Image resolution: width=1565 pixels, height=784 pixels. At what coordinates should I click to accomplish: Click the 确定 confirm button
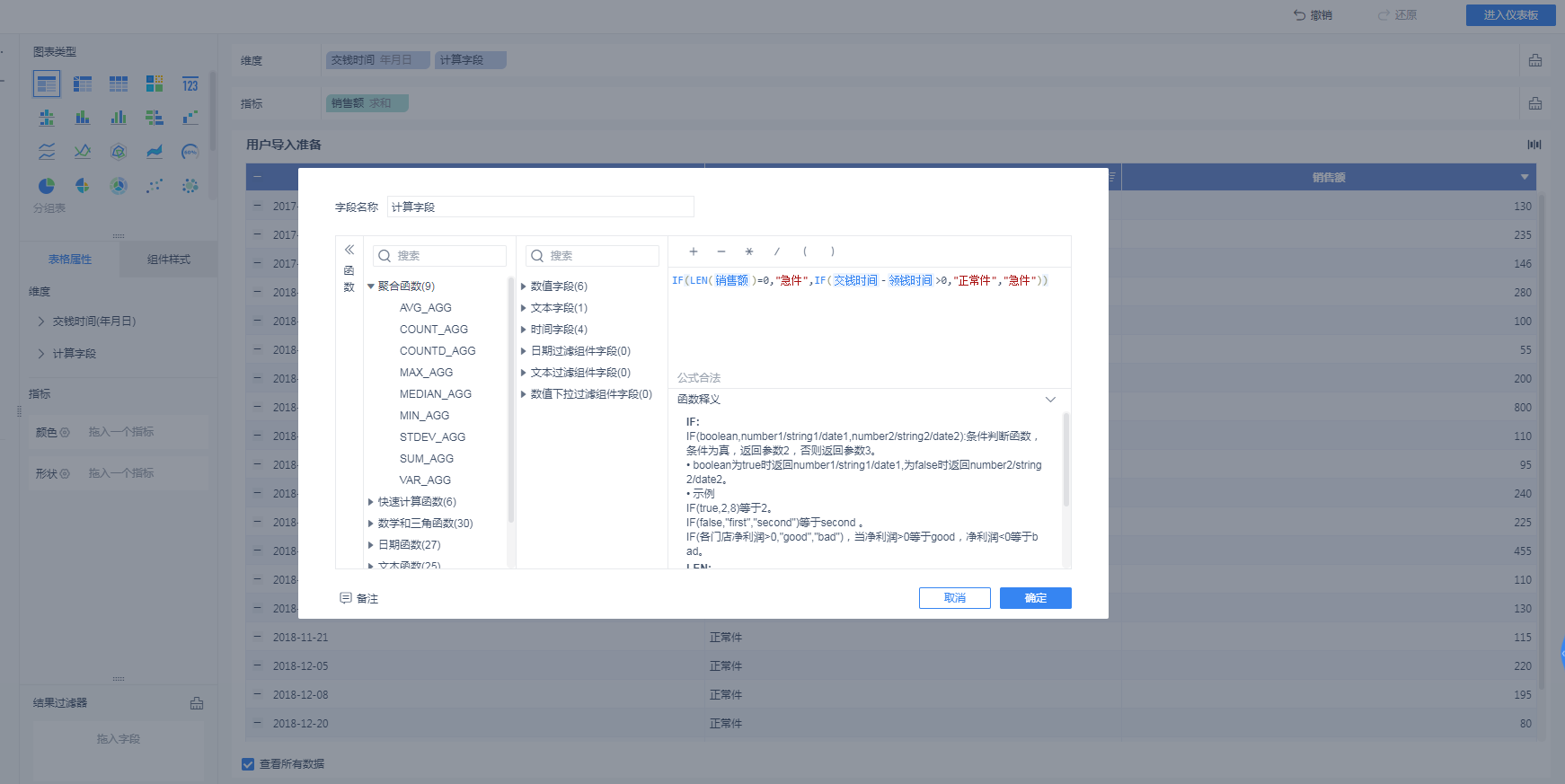pyautogui.click(x=1036, y=598)
